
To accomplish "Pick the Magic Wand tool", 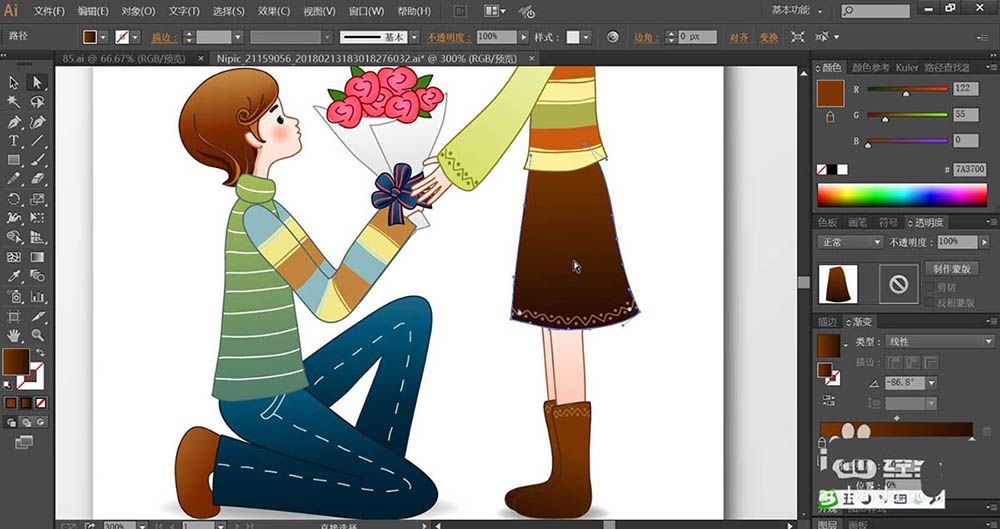I will [x=13, y=102].
